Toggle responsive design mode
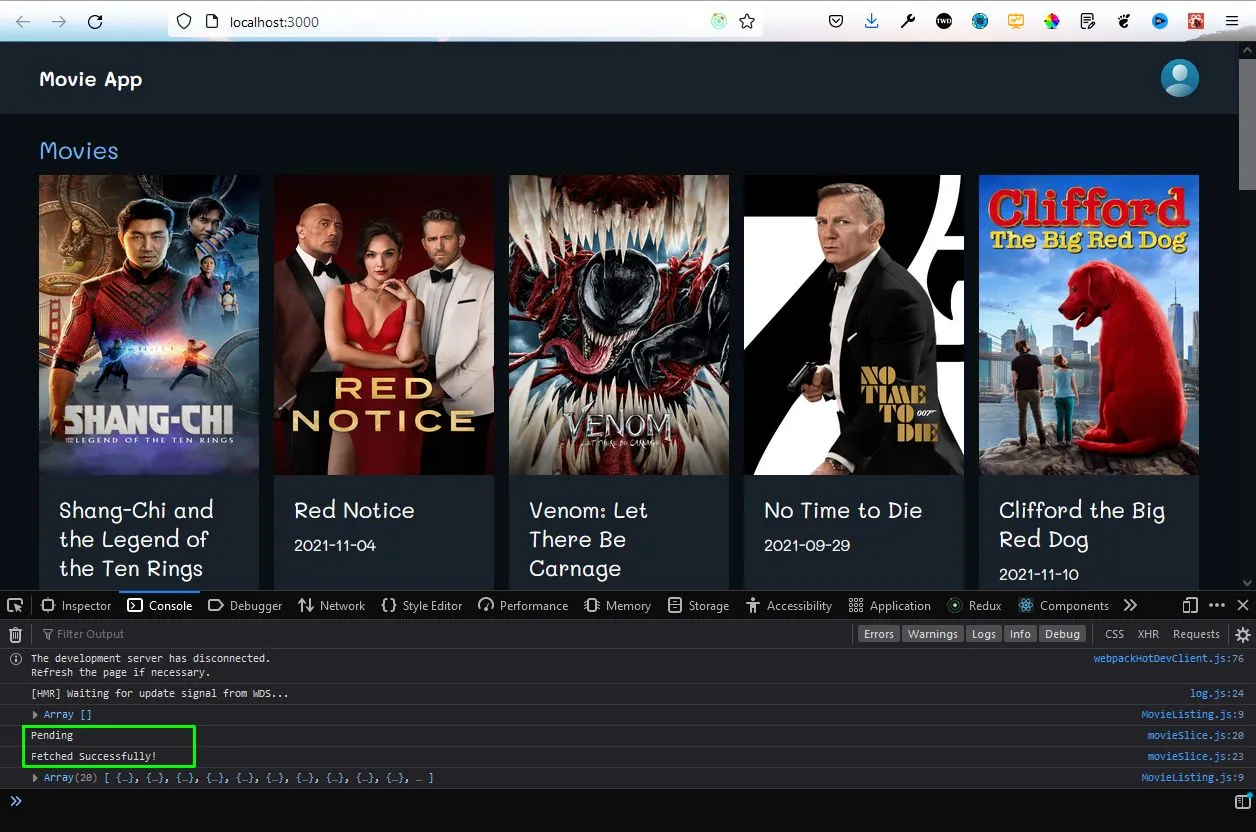 coord(1190,605)
